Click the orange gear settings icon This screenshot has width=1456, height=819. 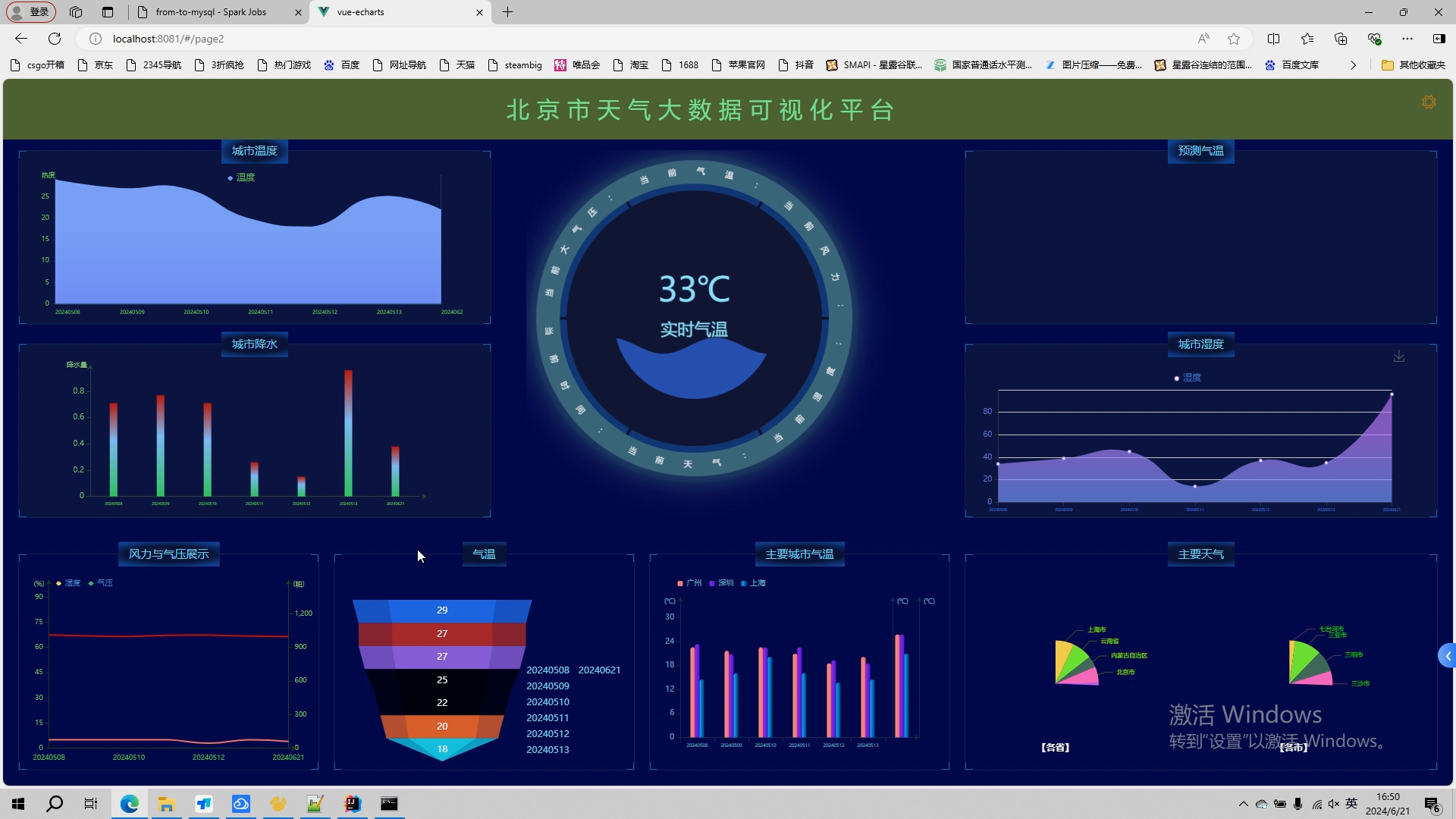[1429, 102]
